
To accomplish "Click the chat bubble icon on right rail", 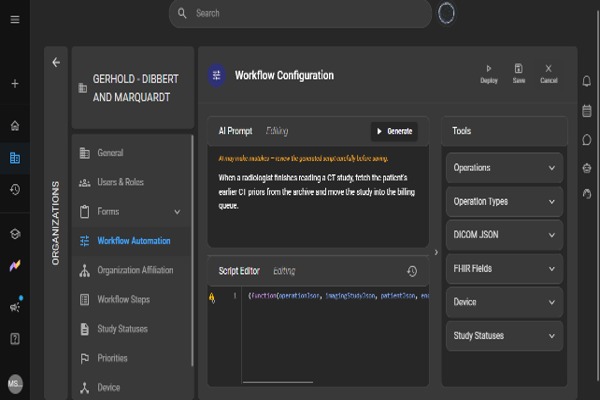I will (x=587, y=140).
